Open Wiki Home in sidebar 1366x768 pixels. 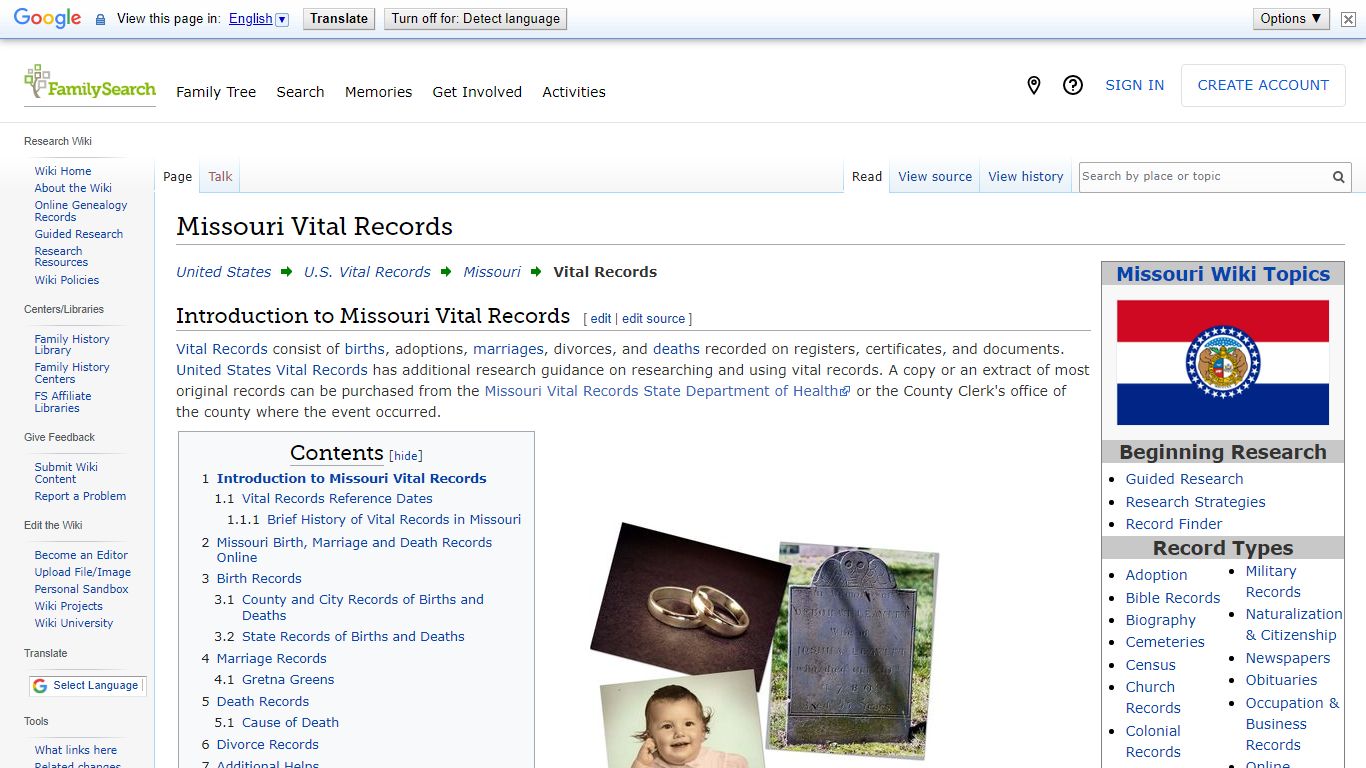(63, 171)
